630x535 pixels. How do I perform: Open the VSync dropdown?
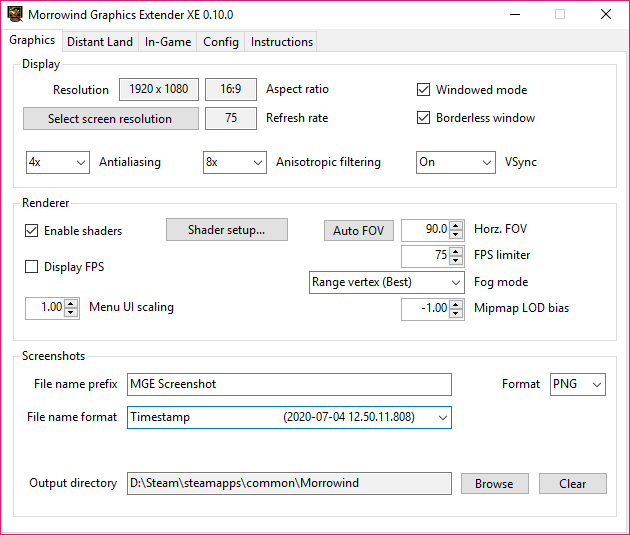456,162
